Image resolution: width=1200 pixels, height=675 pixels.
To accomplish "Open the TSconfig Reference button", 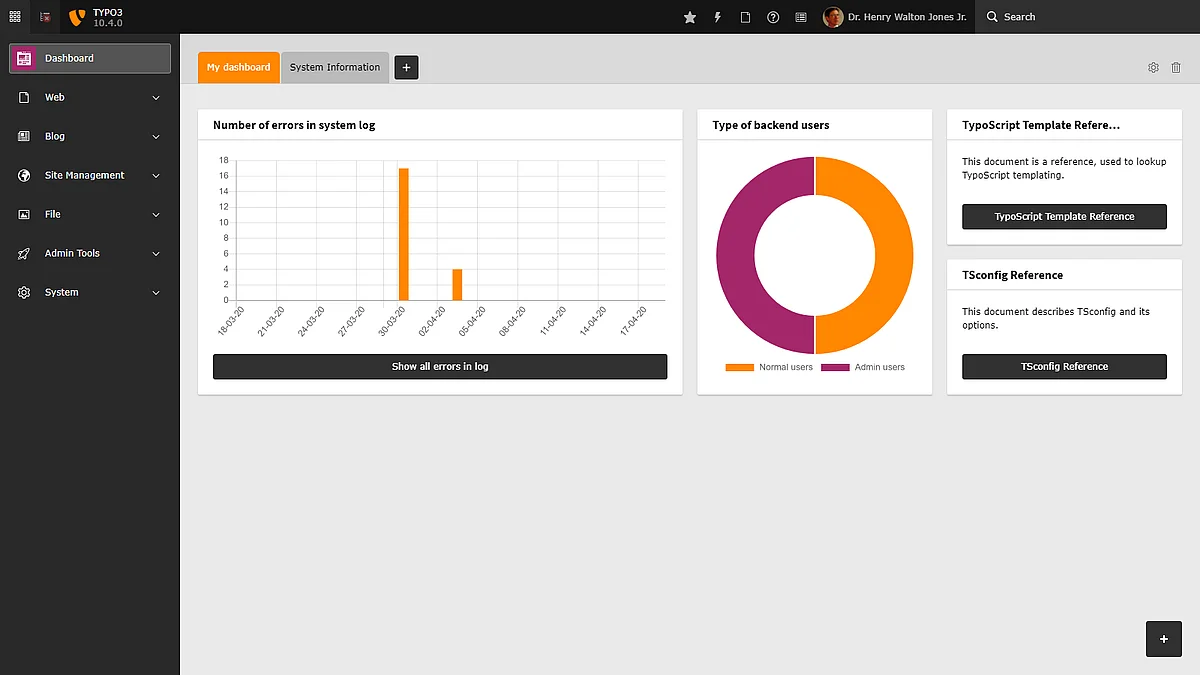I will point(1064,367).
